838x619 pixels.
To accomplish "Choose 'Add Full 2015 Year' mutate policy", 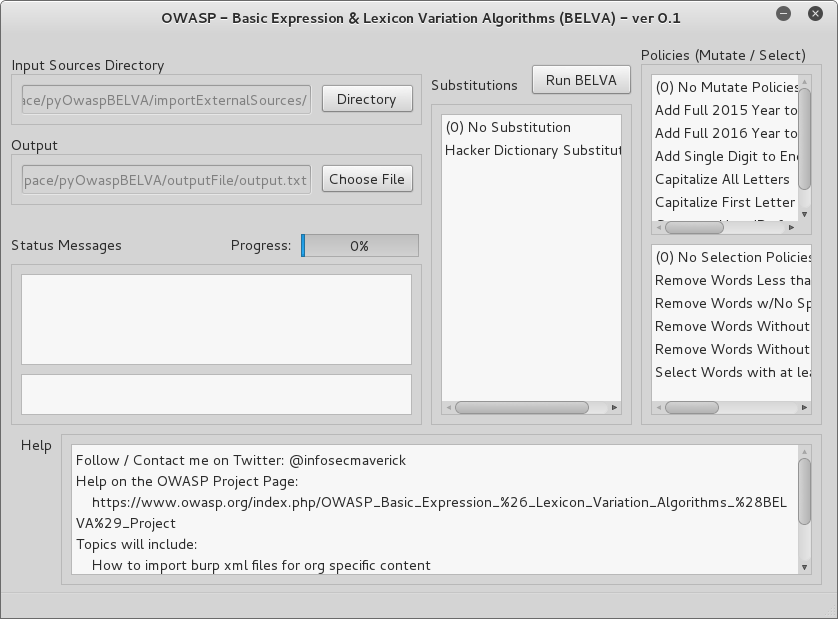I will pos(726,110).
